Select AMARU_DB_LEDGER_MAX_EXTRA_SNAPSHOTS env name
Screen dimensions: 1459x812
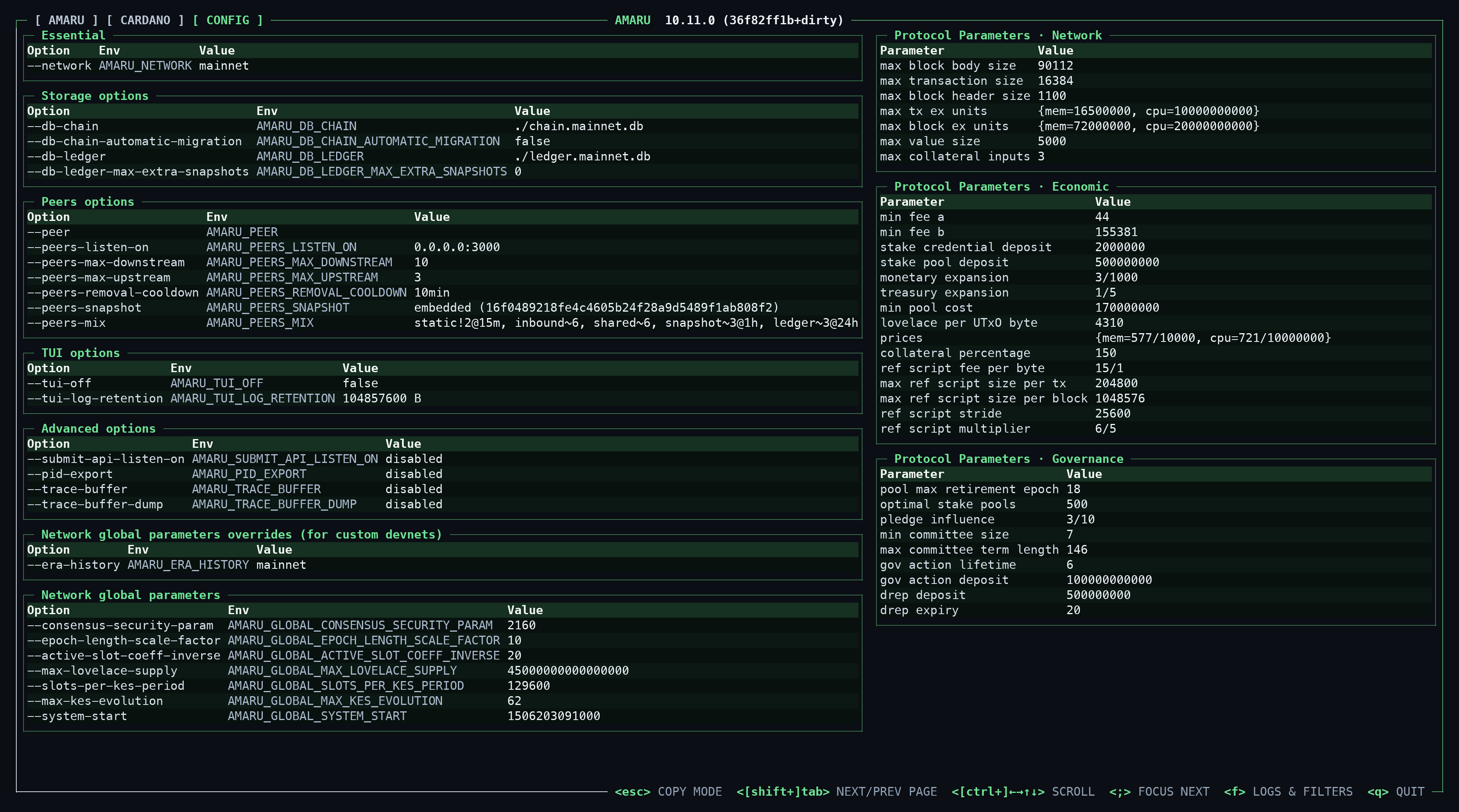pyautogui.click(x=382, y=172)
